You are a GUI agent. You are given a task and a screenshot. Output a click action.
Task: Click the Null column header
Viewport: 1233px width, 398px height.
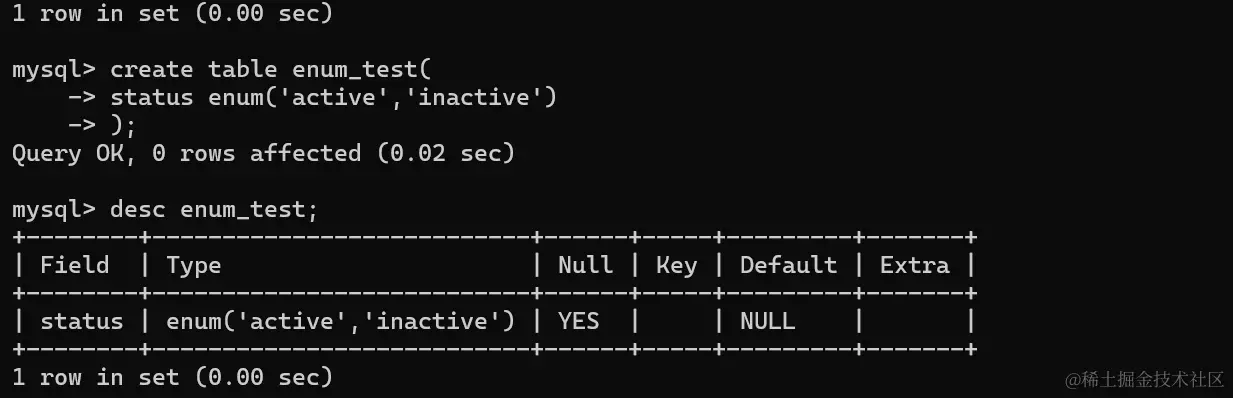tap(585, 265)
